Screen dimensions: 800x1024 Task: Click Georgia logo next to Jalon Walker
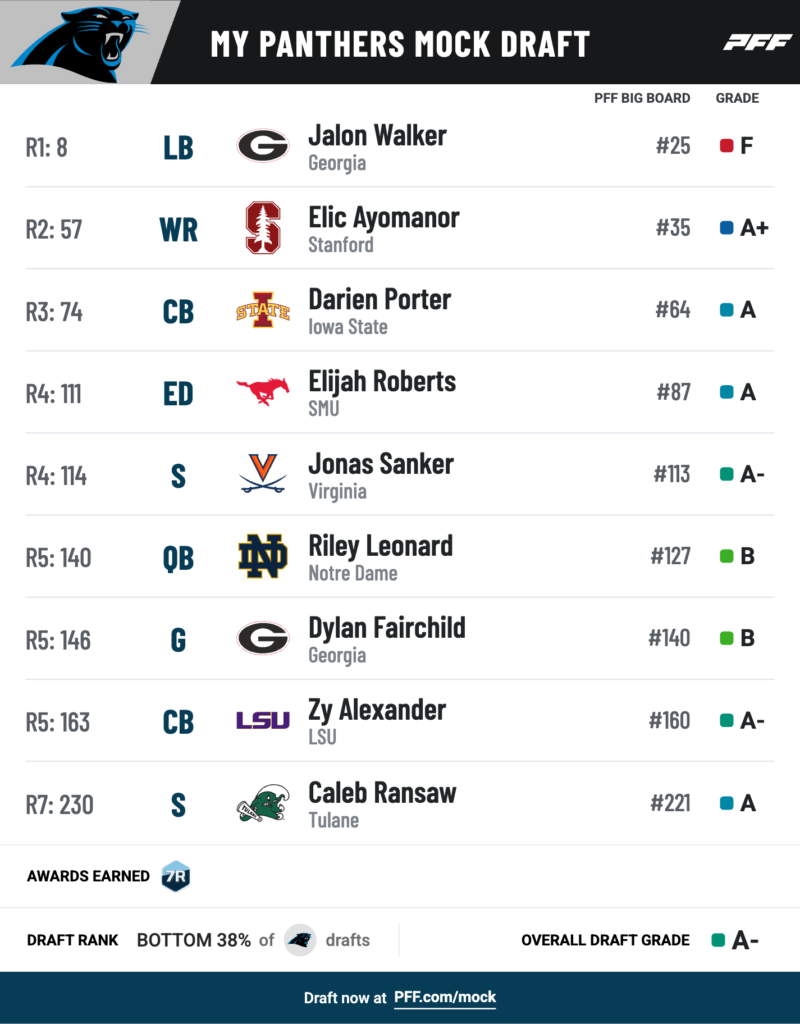(263, 145)
